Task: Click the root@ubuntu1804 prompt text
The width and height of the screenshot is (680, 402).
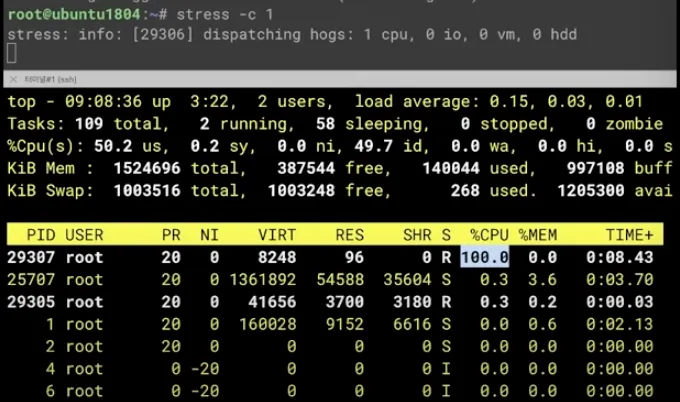Action: tap(74, 15)
